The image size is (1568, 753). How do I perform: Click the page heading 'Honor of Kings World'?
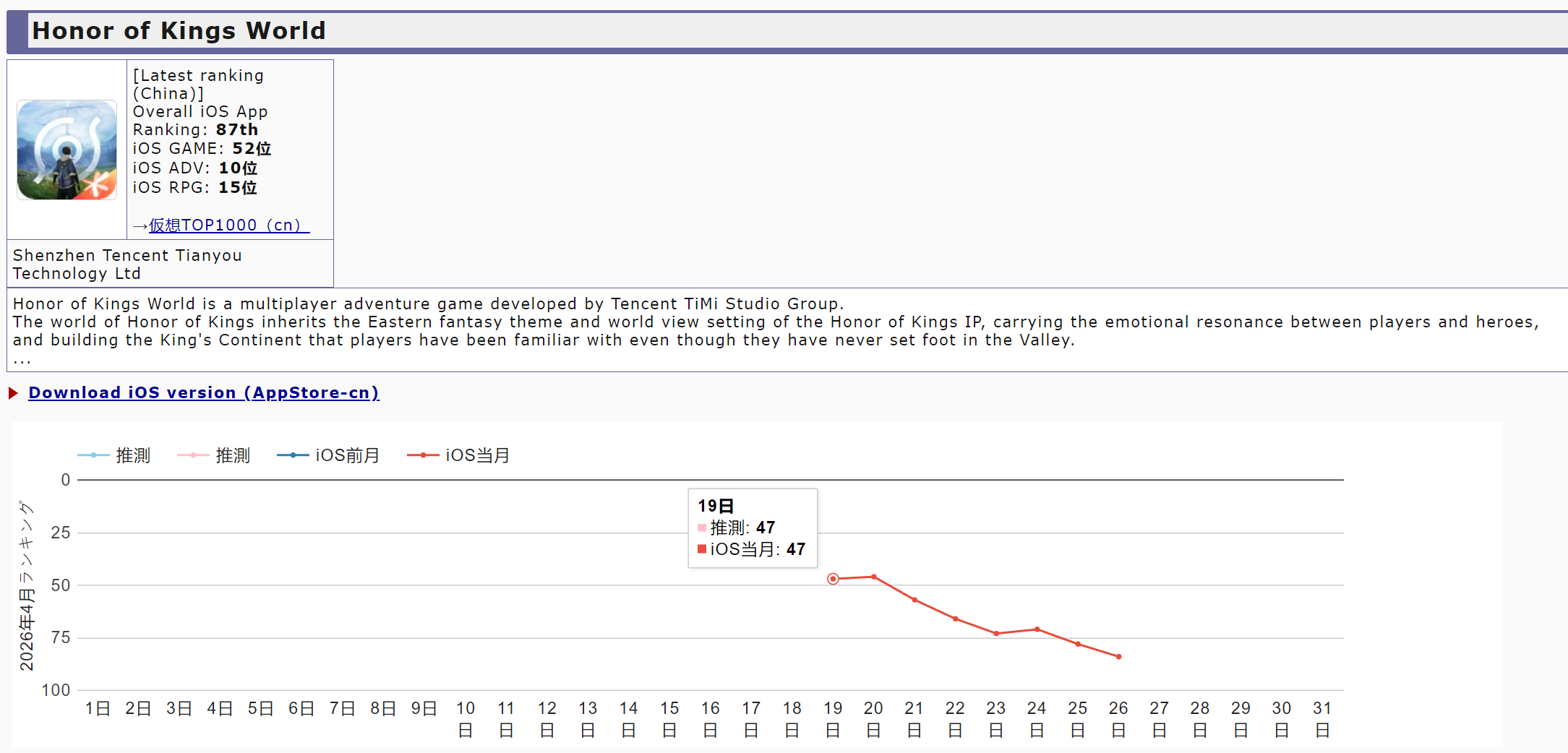(x=179, y=30)
